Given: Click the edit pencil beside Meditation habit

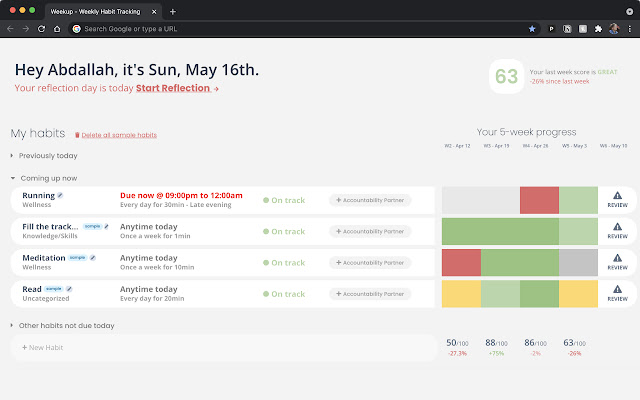Looking at the screenshot, I should (93, 258).
